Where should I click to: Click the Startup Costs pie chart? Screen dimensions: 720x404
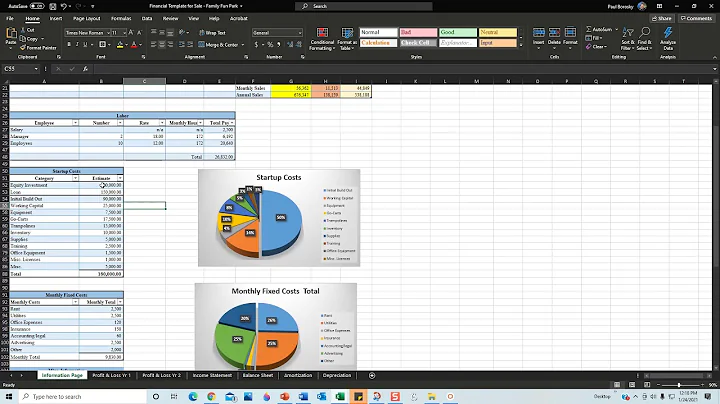pos(279,218)
